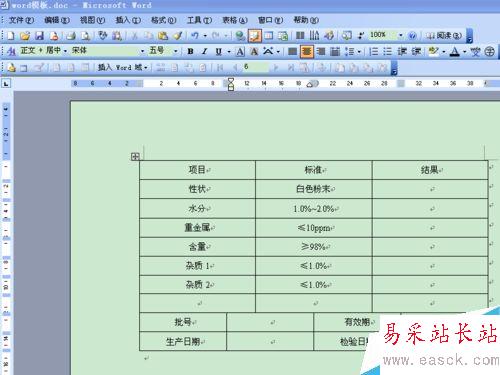Insert an Excel worksheet from the toolbar
The image size is (500, 375).
(283, 35)
